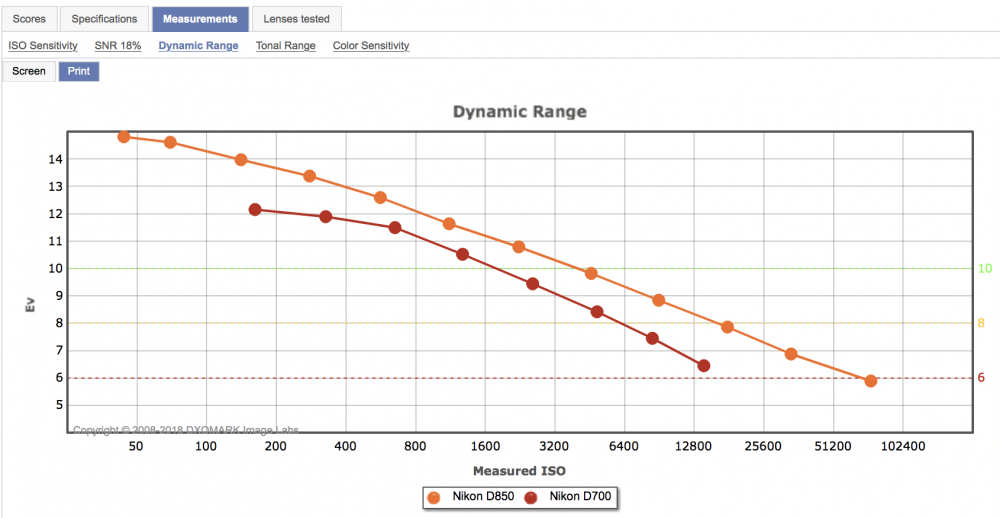
Task: Click the Dynamic Range chart title
Action: (520, 112)
